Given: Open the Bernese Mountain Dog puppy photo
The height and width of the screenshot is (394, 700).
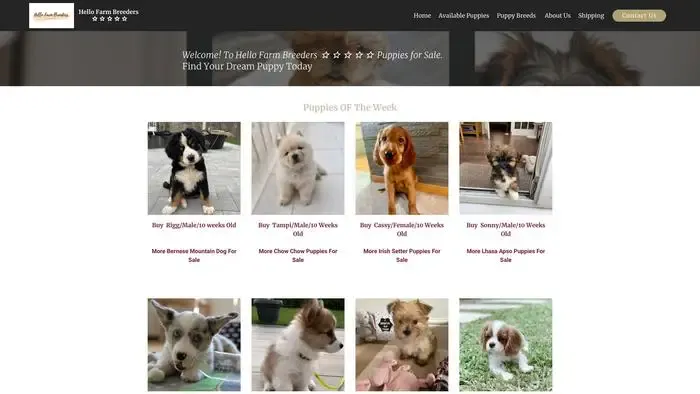Looking at the screenshot, I should click(x=194, y=168).
